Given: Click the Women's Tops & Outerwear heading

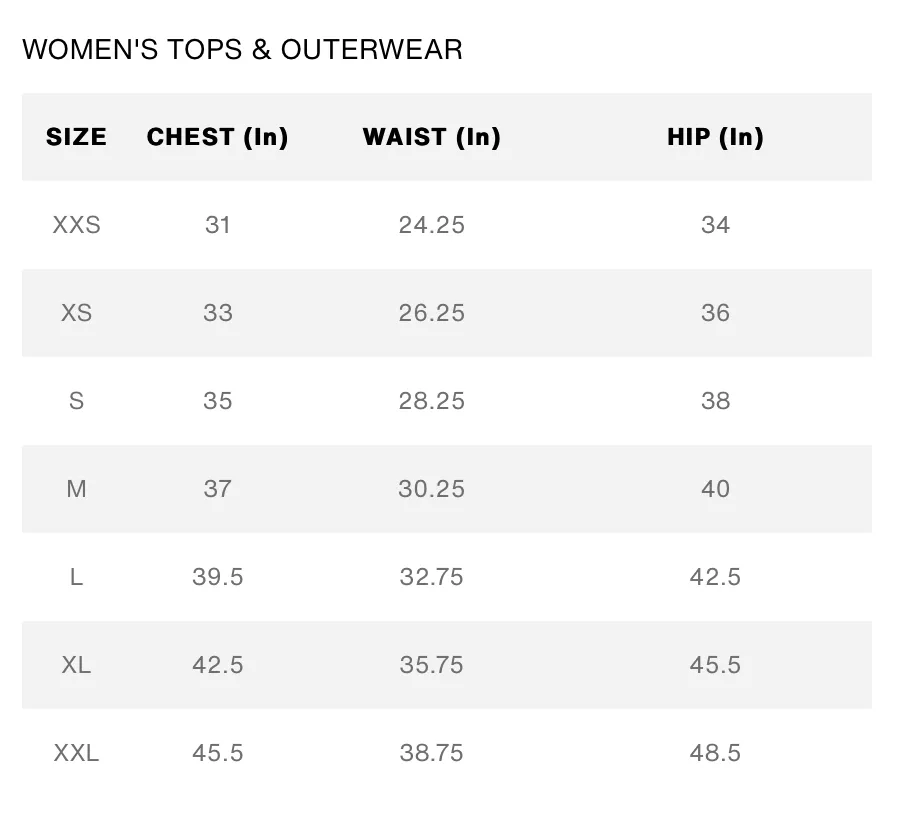Looking at the screenshot, I should [242, 49].
